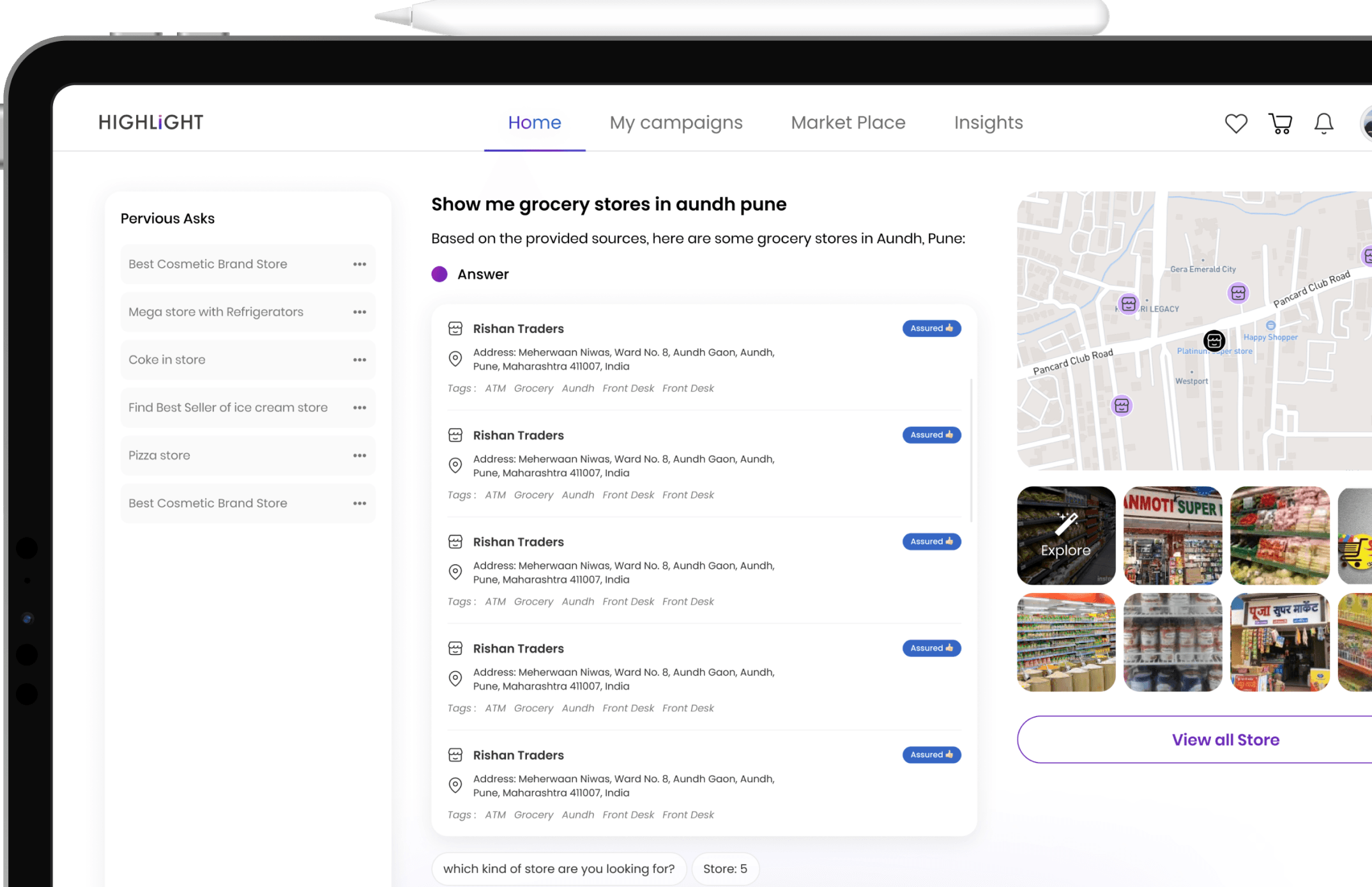Open the refrigerated jars photo thumbnail
The height and width of the screenshot is (887, 1372).
click(1173, 642)
